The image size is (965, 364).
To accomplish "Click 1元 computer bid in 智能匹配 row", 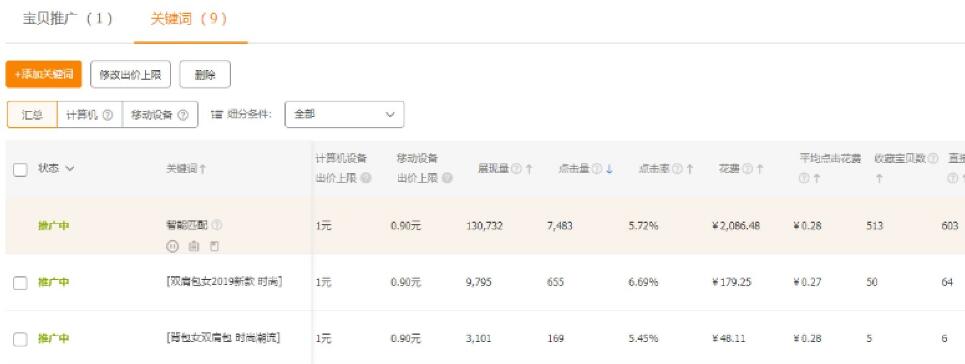I will click(324, 226).
